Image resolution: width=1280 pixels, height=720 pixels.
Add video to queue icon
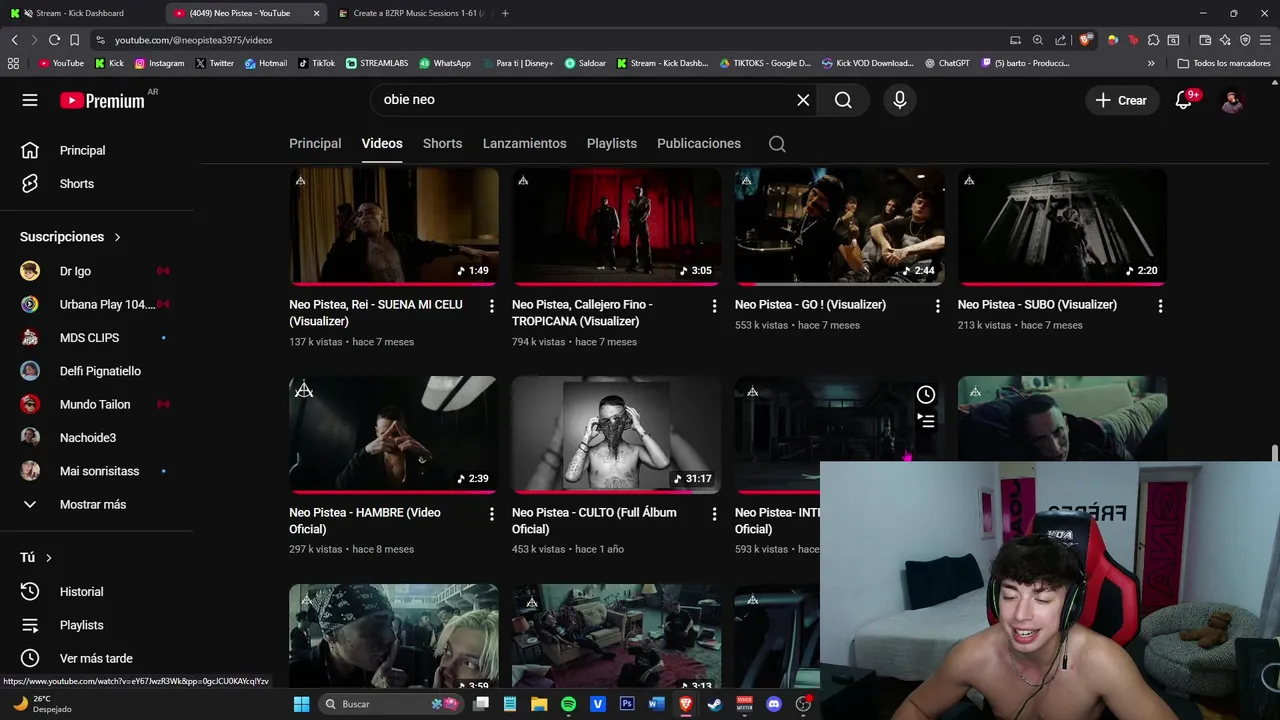926,421
